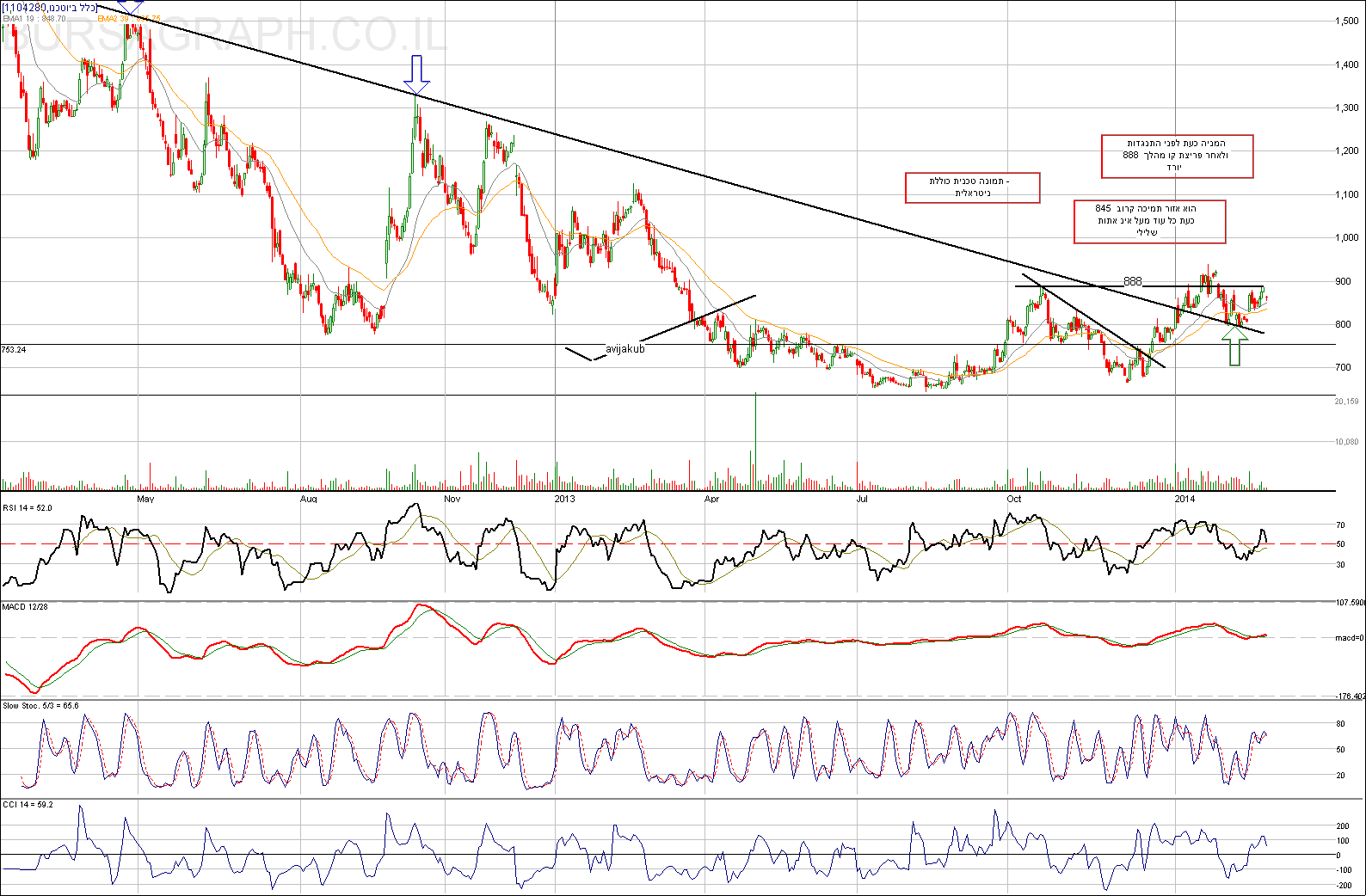Screen dimensions: 1366x896
Task: Select the note box 'תמונה טכנית כוללת'
Action: [x=973, y=187]
